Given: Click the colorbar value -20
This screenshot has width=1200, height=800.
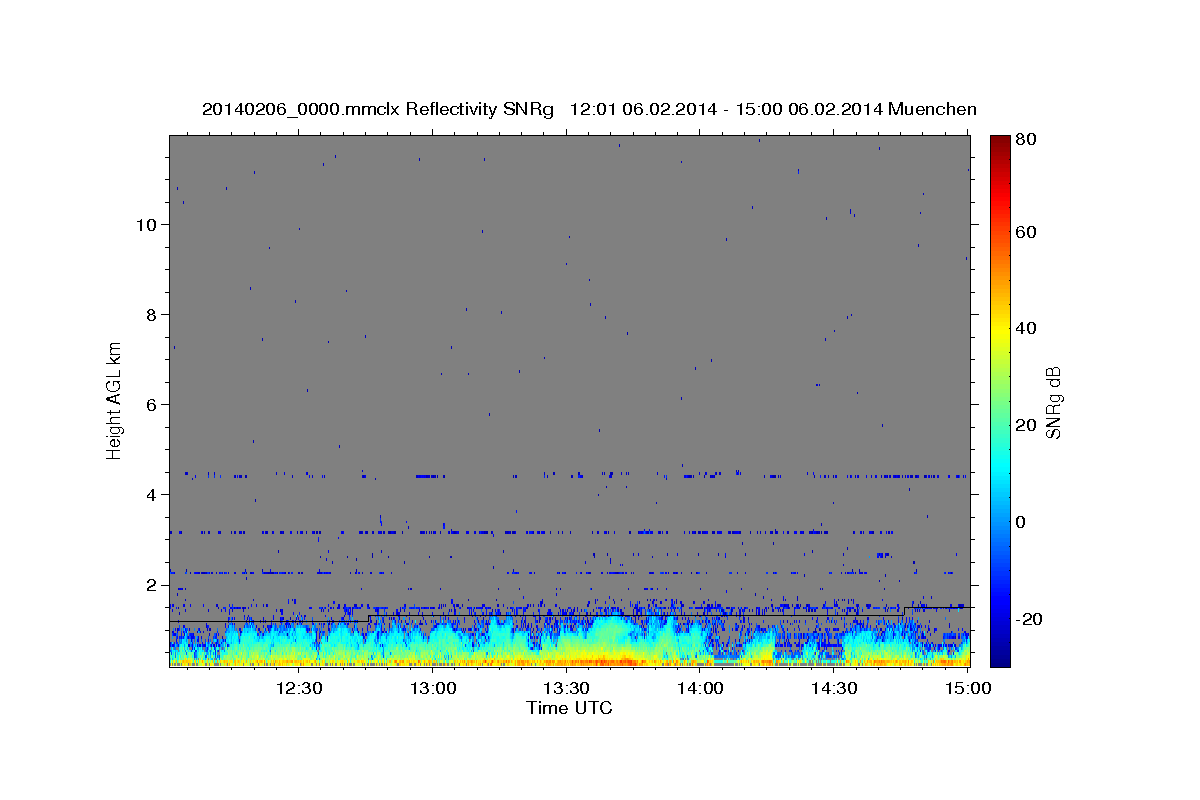Looking at the screenshot, I should click(1028, 619).
